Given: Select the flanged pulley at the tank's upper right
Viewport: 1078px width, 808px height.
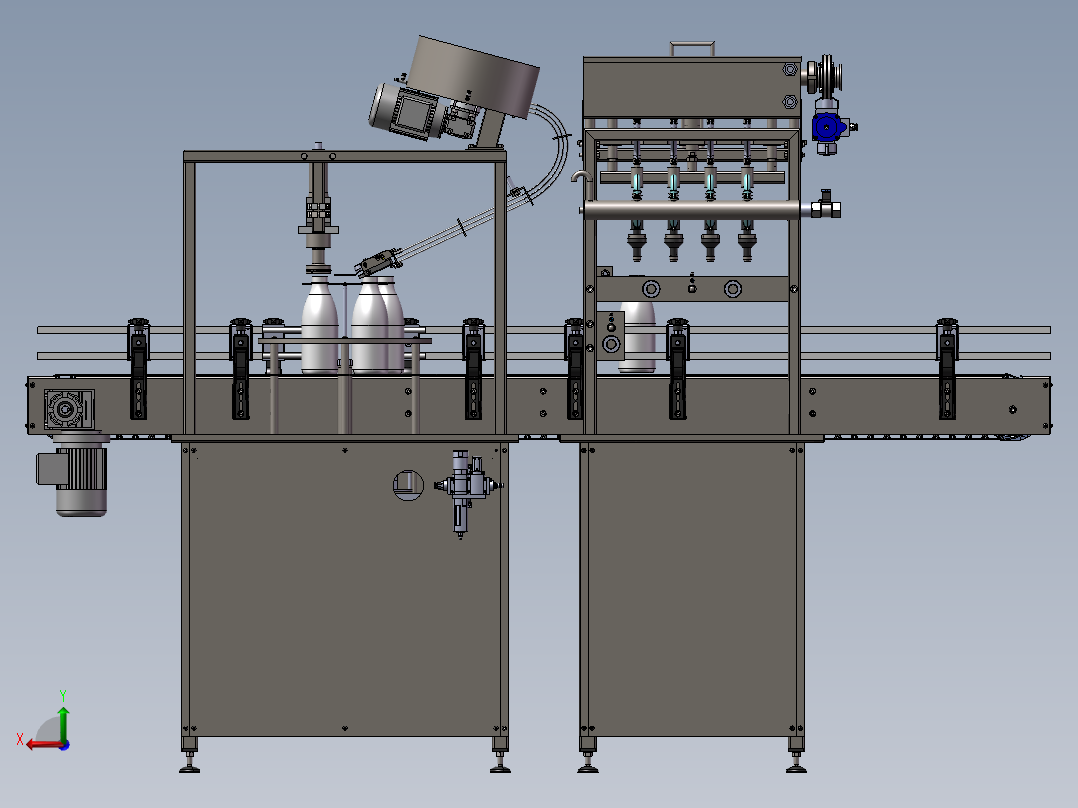Looking at the screenshot, I should tap(826, 76).
